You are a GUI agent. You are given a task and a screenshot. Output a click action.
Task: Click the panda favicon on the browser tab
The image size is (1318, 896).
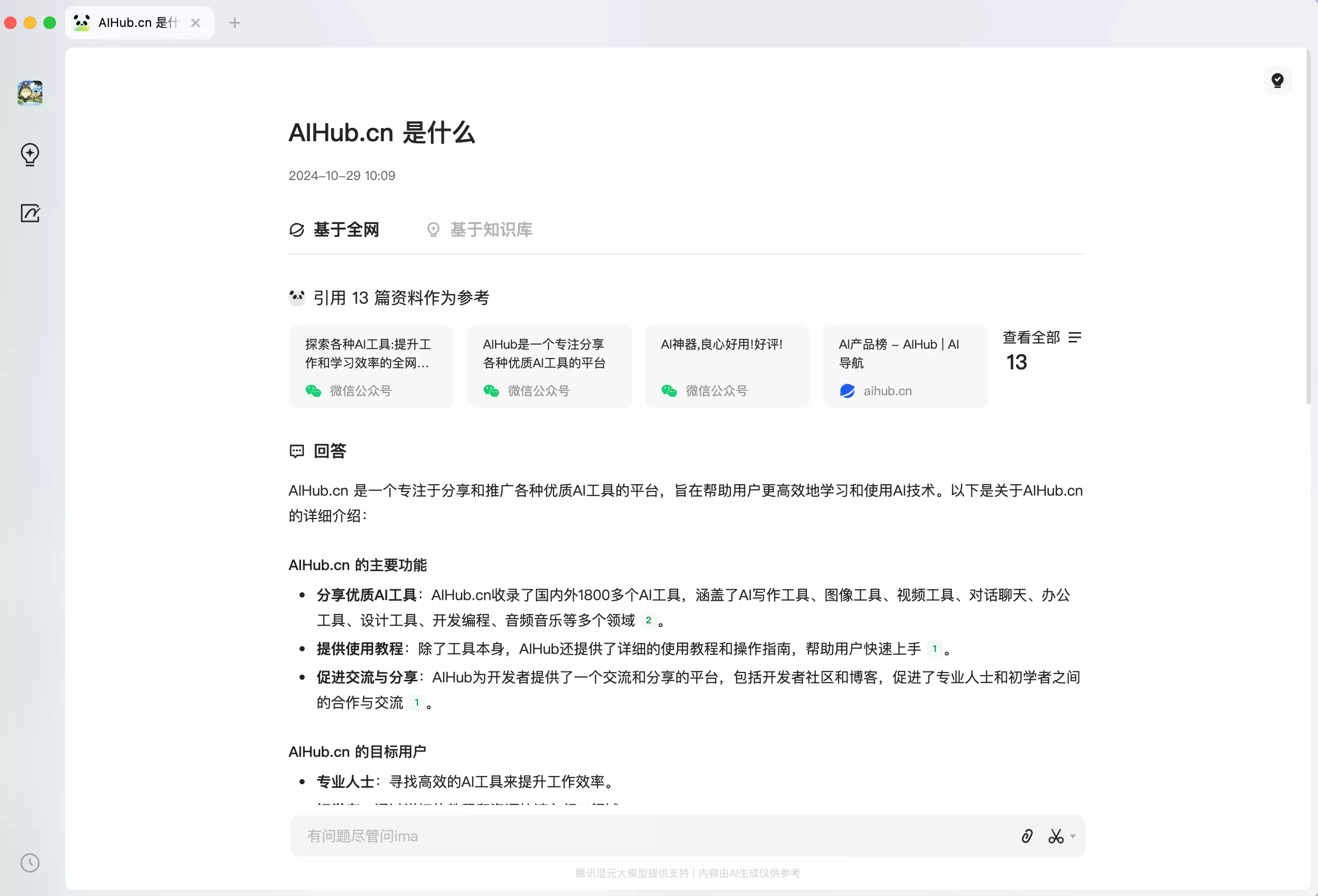point(82,23)
